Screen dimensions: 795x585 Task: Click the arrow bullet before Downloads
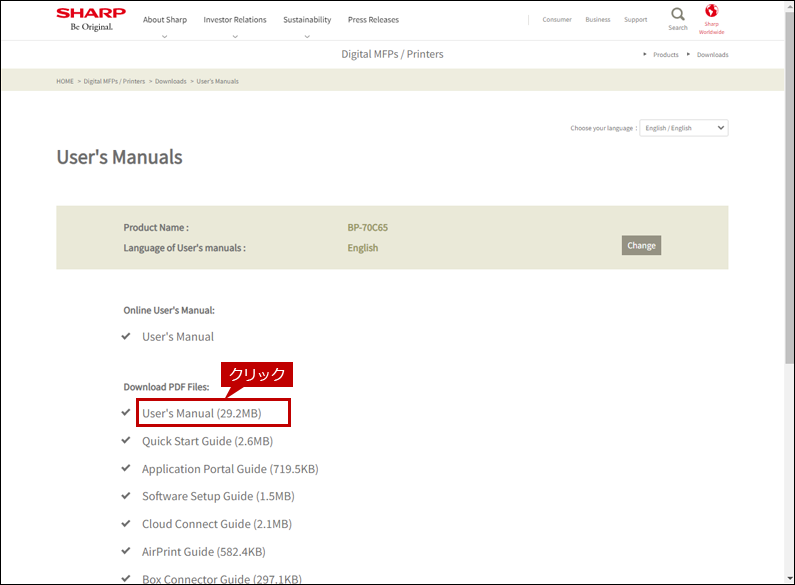click(688, 54)
